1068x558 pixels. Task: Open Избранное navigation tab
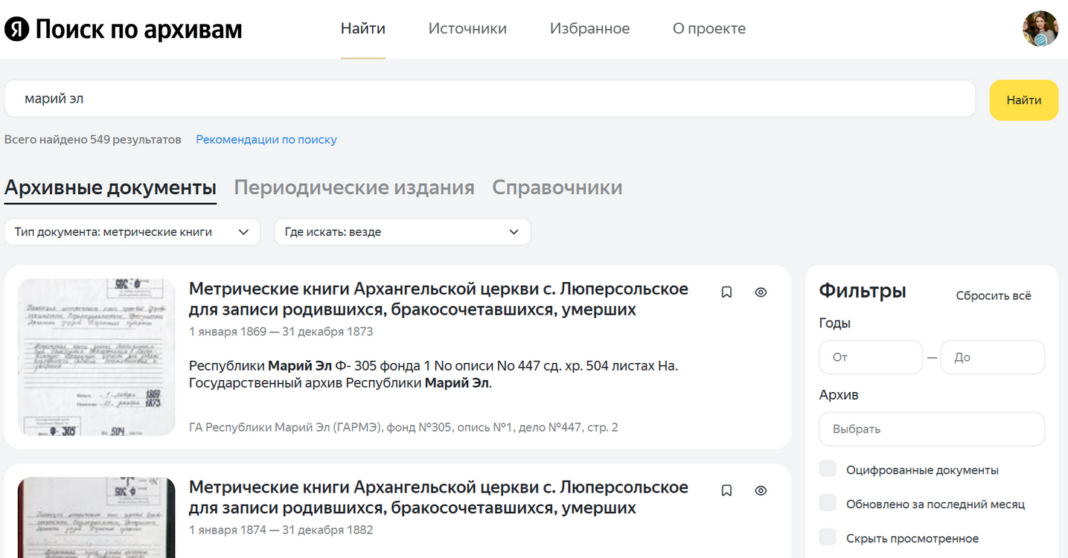tap(590, 29)
